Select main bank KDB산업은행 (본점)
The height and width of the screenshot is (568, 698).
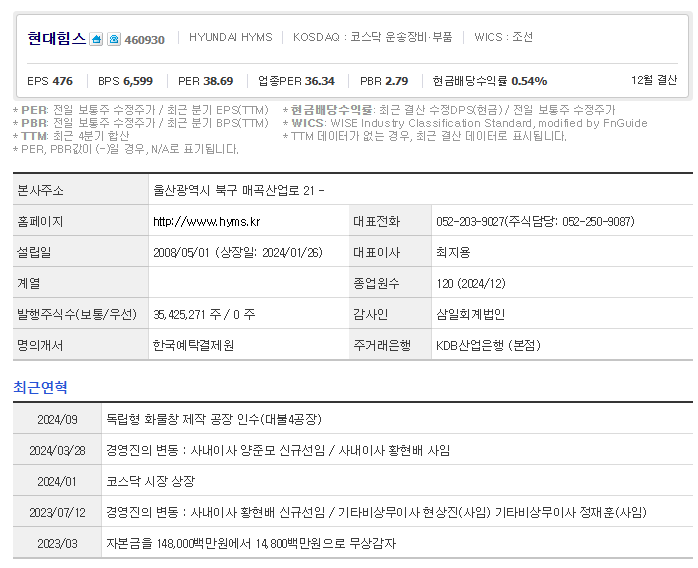(x=488, y=345)
